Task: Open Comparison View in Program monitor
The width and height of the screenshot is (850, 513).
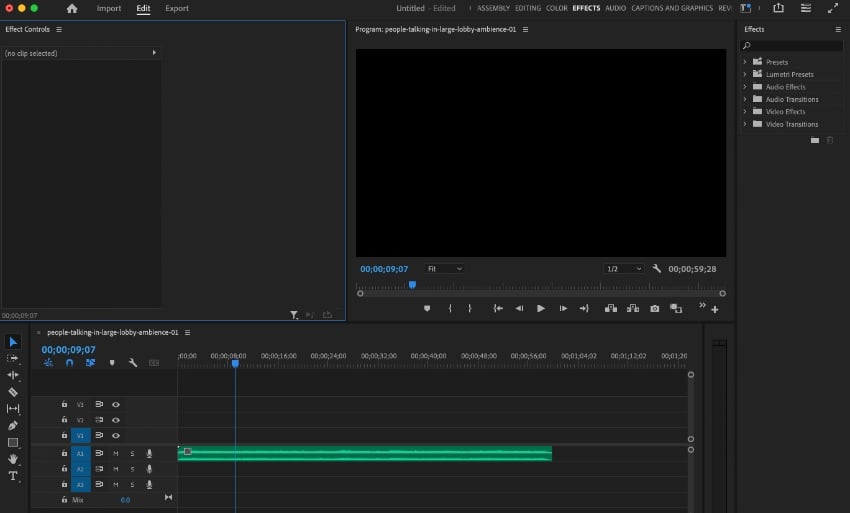Action: click(x=676, y=309)
